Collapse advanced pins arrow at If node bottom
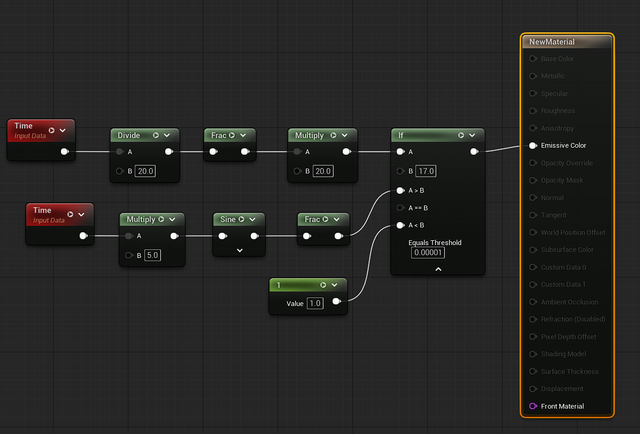 pyautogui.click(x=438, y=269)
